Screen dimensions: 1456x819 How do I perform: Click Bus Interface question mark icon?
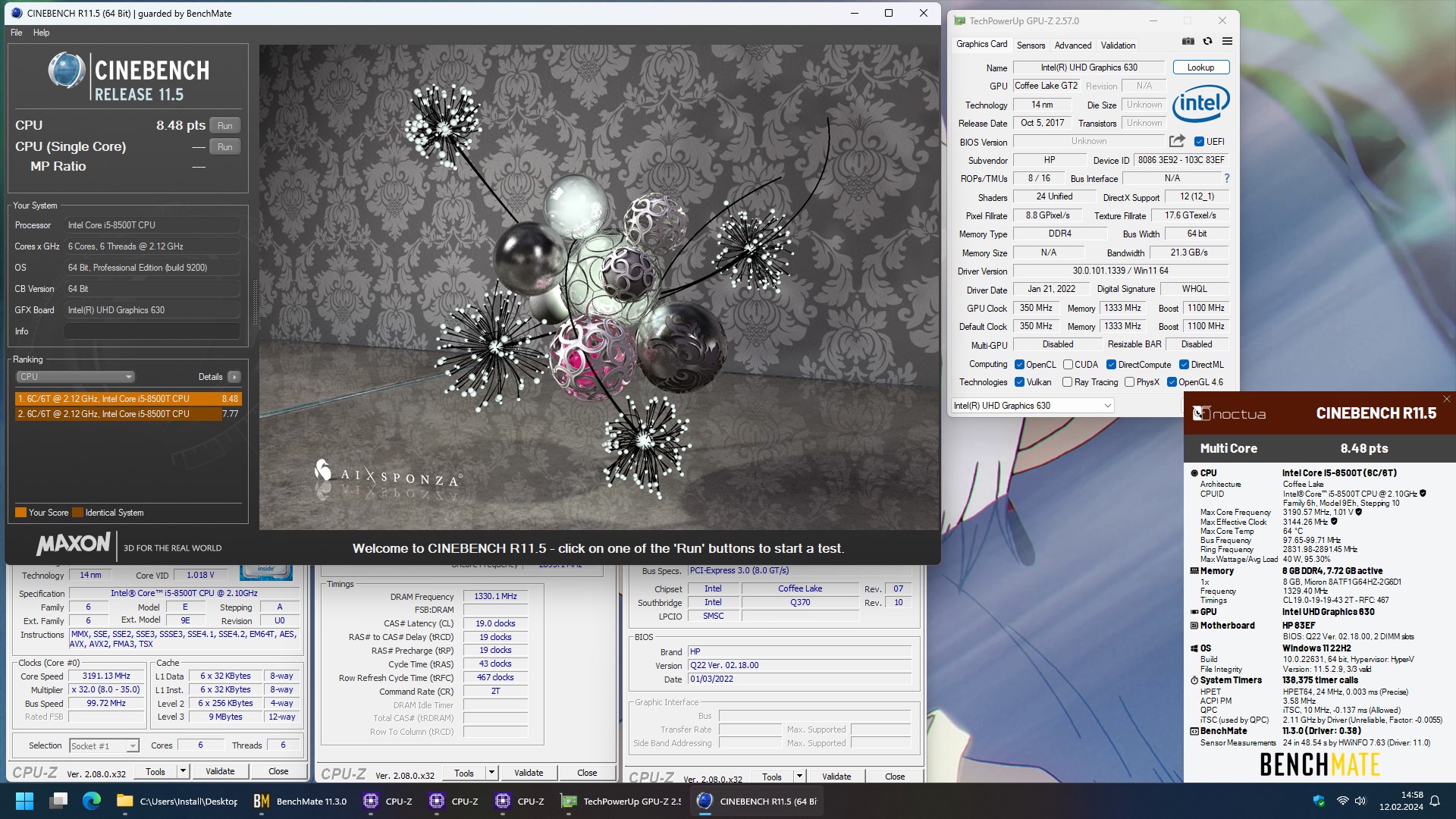(1226, 178)
